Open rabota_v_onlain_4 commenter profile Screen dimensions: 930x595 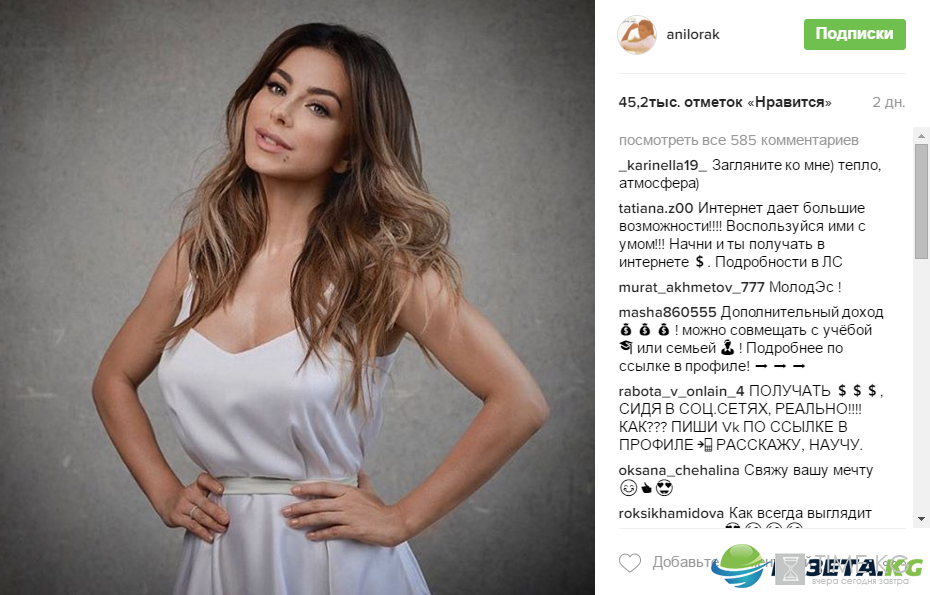pos(681,391)
